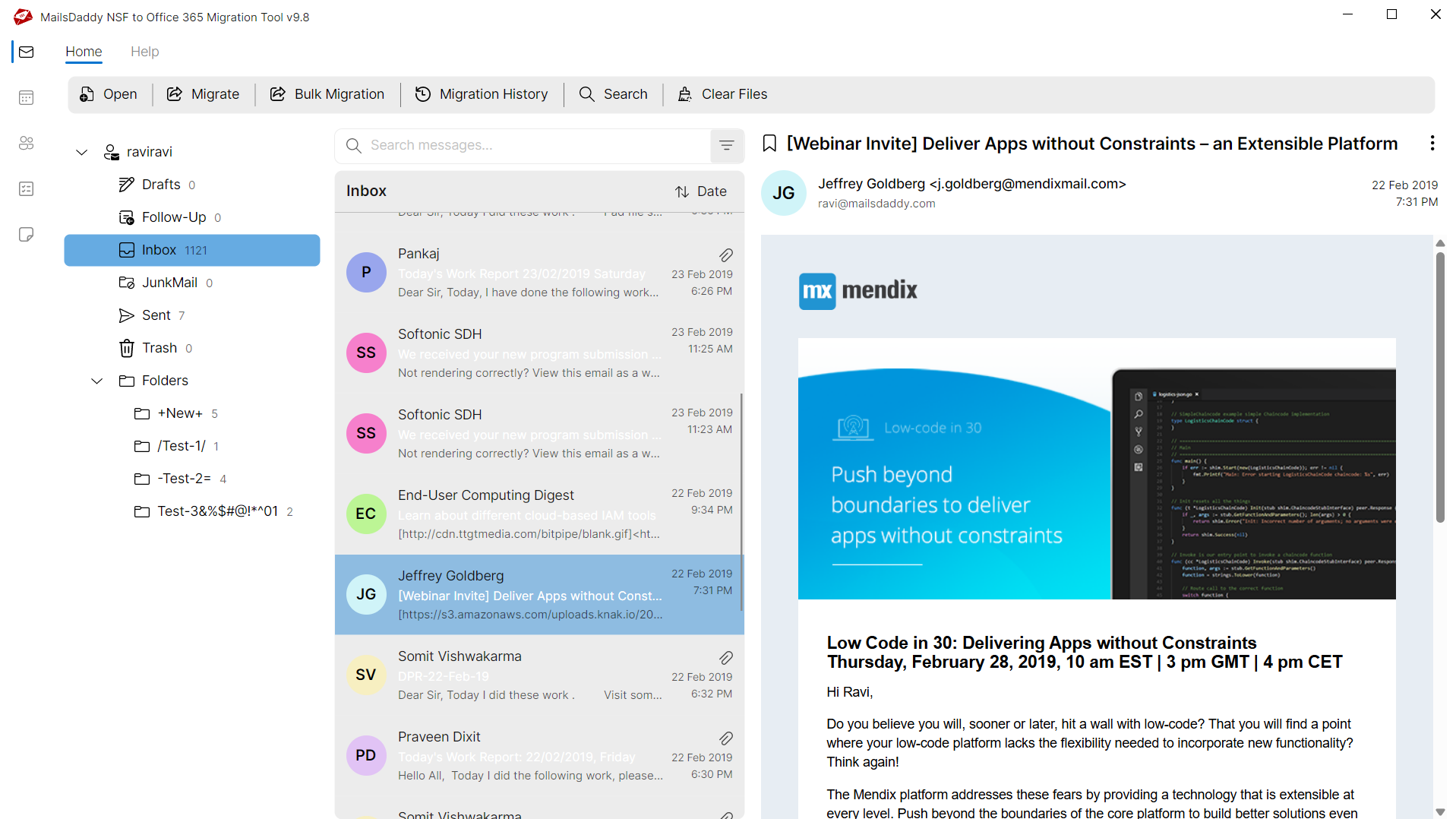1456x819 pixels.
Task: Click attachment icon on Praveen Dixit email
Action: [726, 738]
